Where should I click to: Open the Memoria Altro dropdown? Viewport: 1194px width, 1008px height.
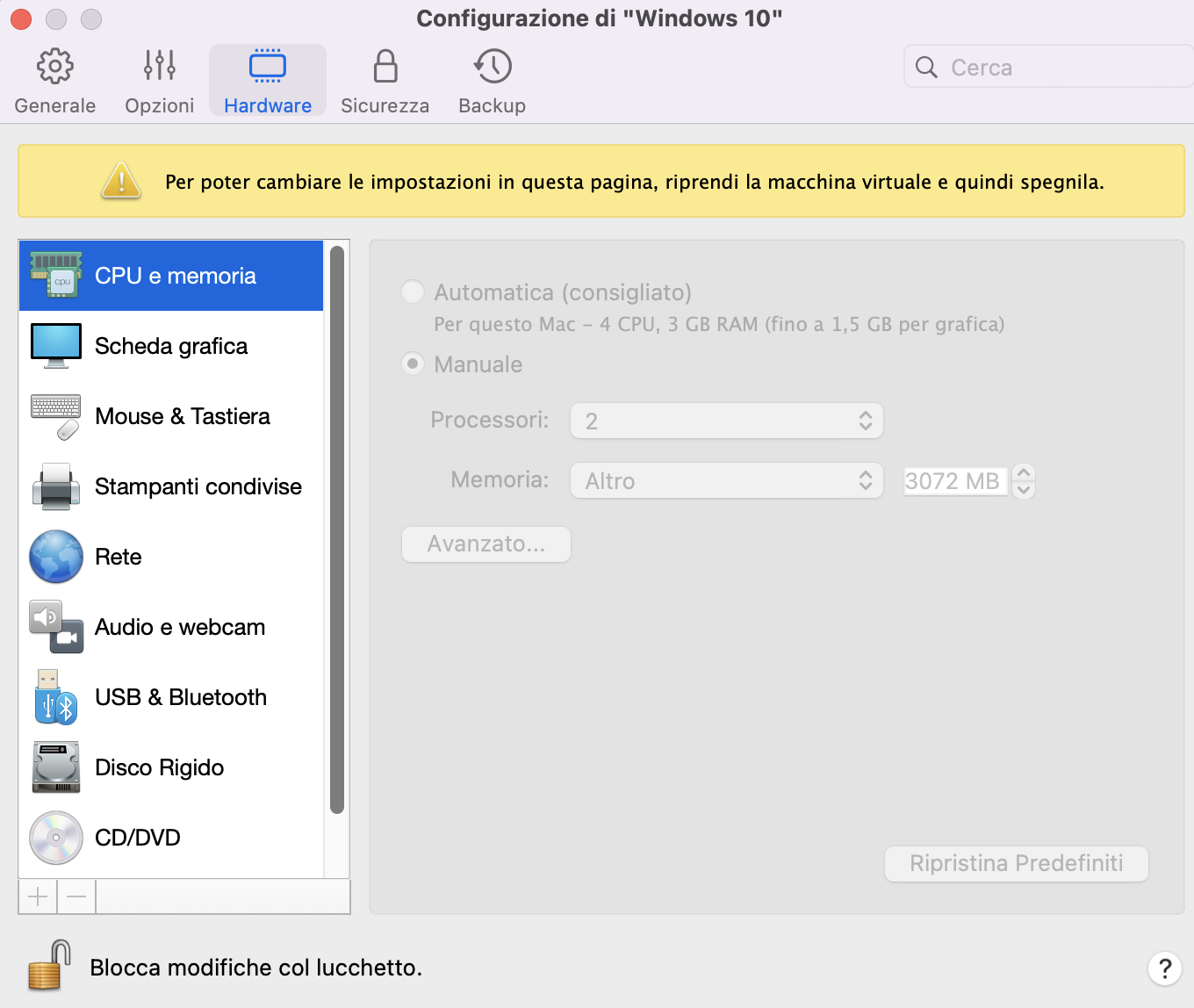click(727, 480)
